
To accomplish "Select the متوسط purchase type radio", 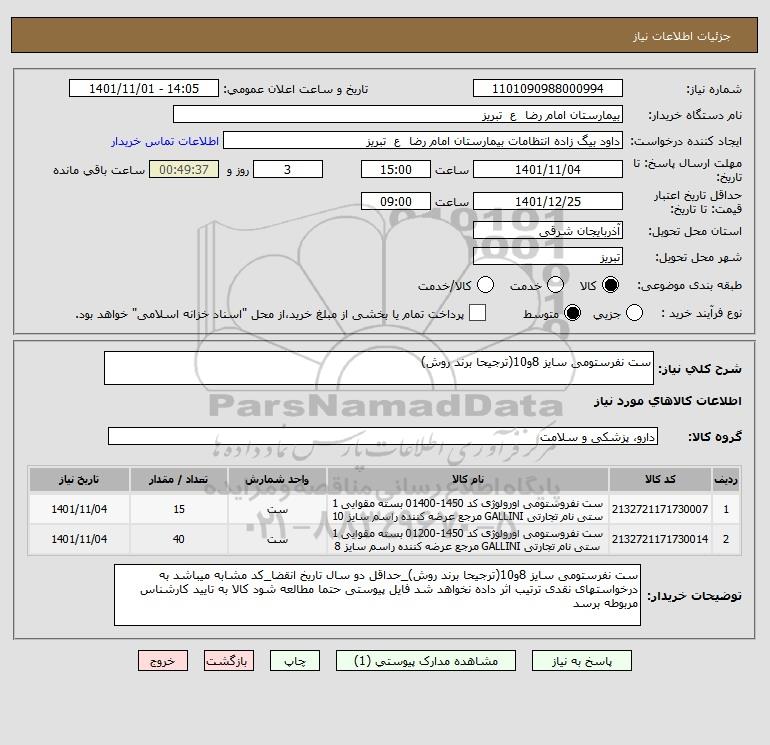I will (572, 313).
